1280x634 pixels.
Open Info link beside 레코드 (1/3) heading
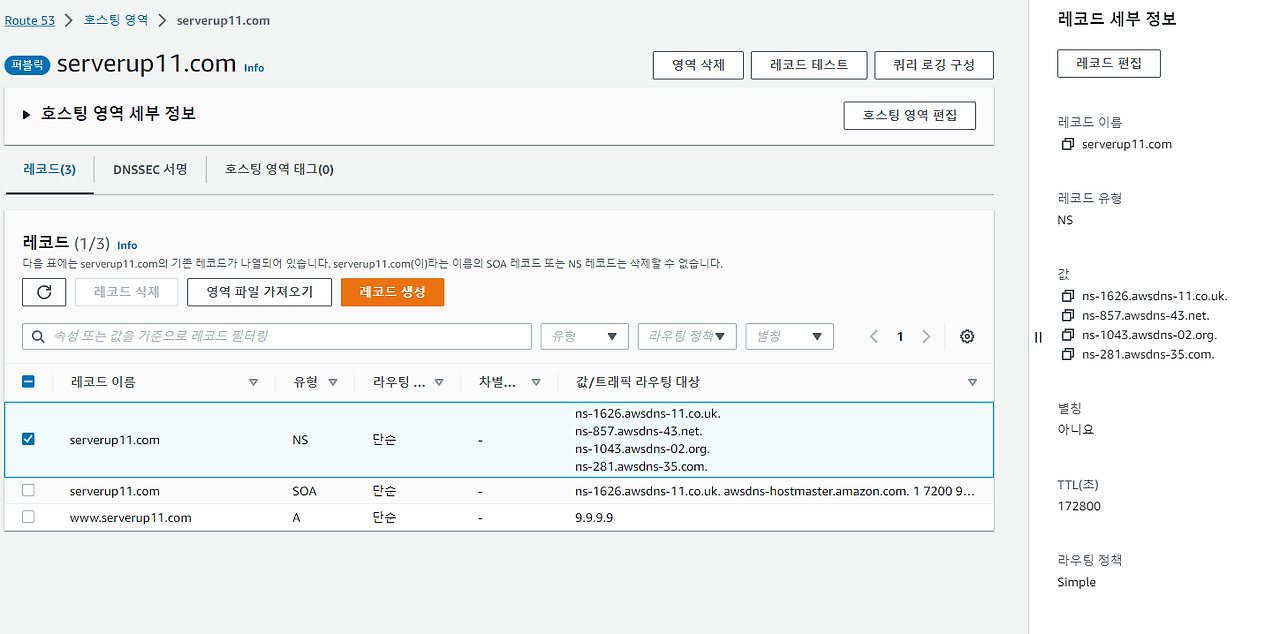[127, 245]
